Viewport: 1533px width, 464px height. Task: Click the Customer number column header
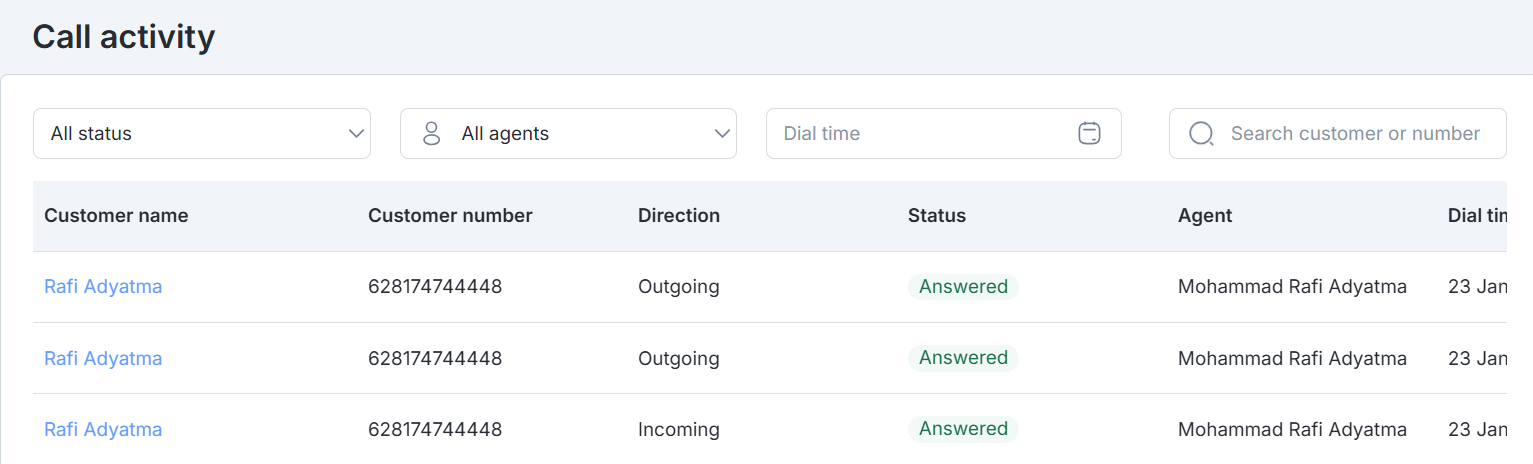coord(450,215)
